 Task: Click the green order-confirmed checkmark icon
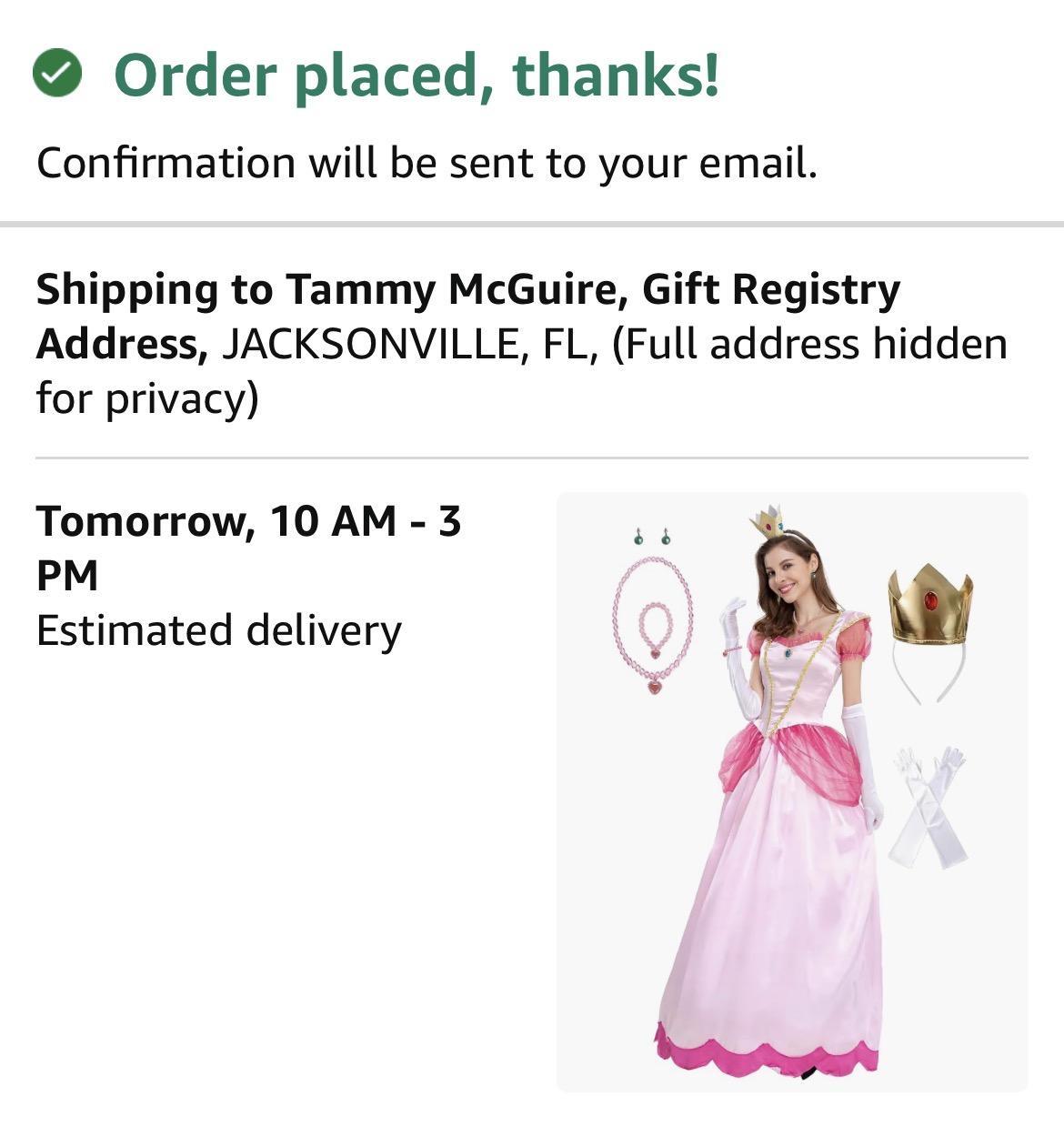57,74
